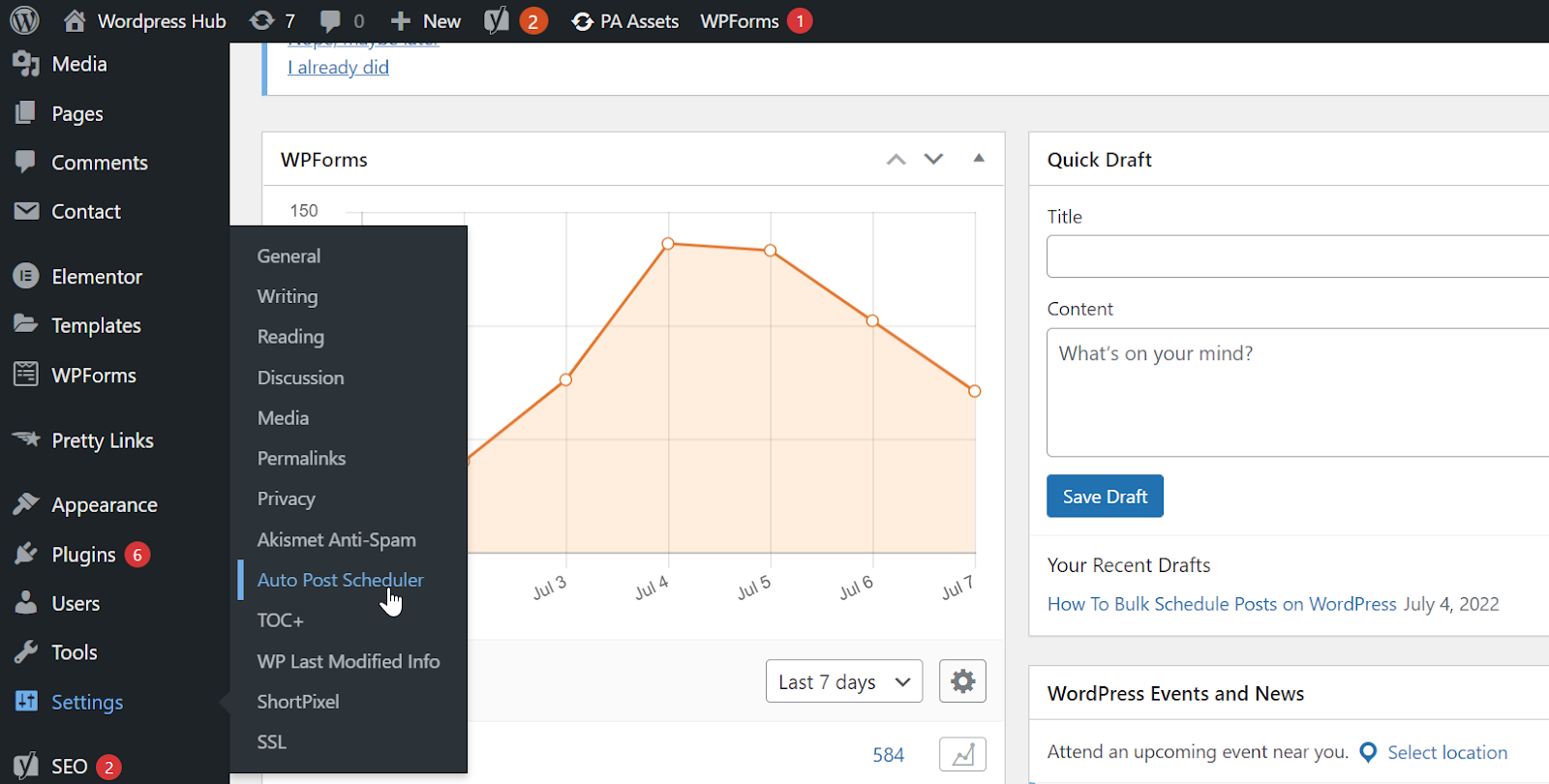Click the Appearance paintbrush icon
This screenshot has height=784, width=1549.
tap(26, 504)
